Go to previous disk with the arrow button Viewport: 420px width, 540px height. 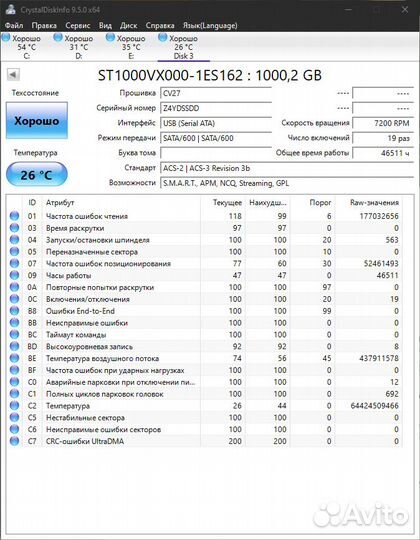click(x=13, y=74)
